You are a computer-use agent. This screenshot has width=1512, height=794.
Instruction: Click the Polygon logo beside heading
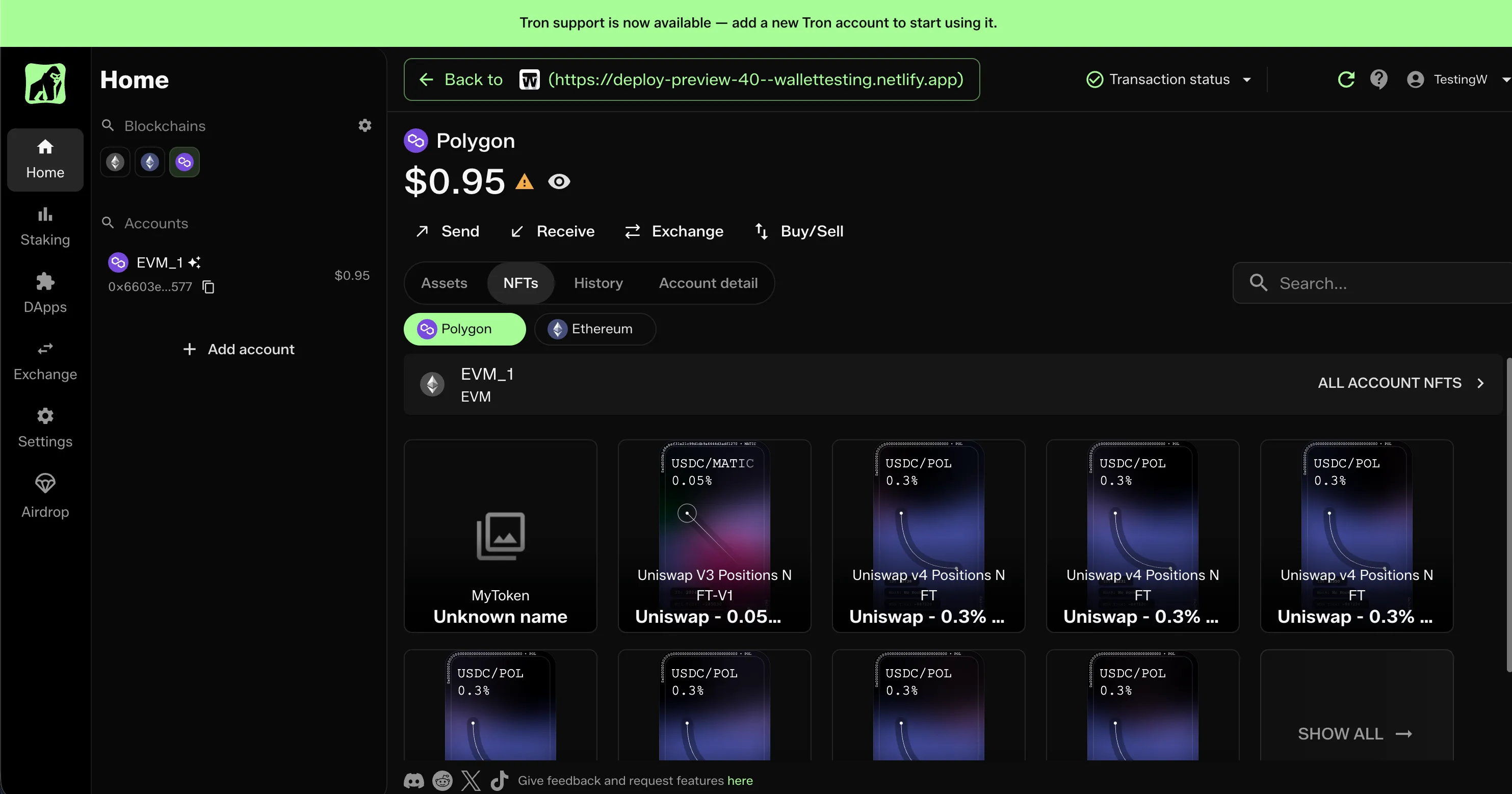415,141
